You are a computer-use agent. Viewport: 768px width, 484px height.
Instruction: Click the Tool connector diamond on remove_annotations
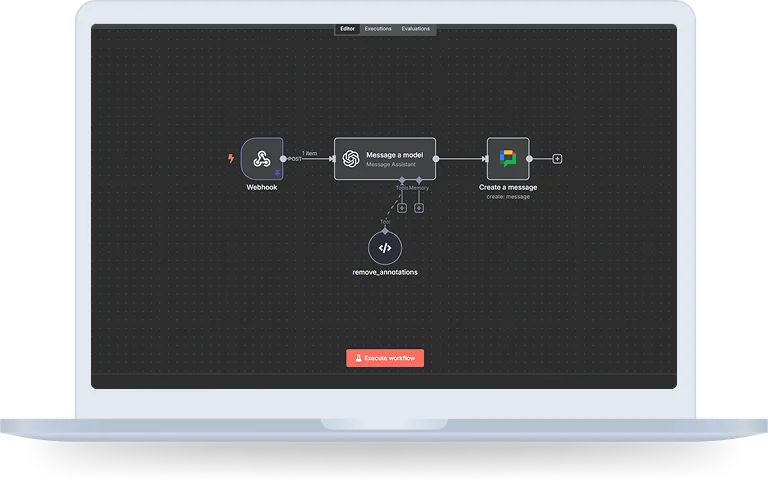tap(385, 231)
